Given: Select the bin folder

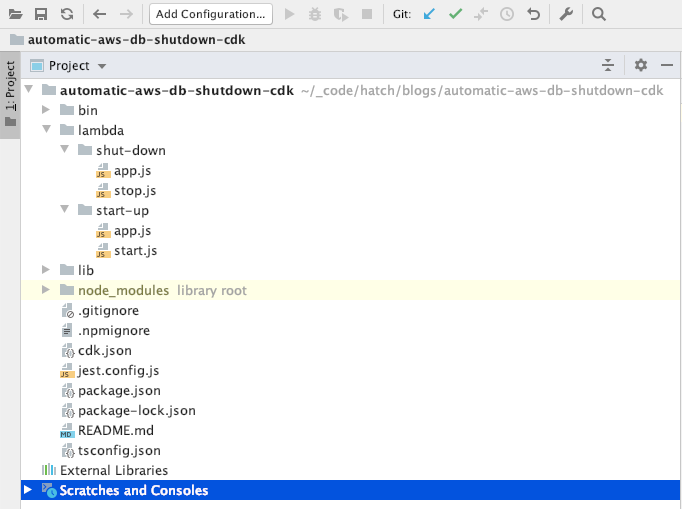Looking at the screenshot, I should pos(350,111).
